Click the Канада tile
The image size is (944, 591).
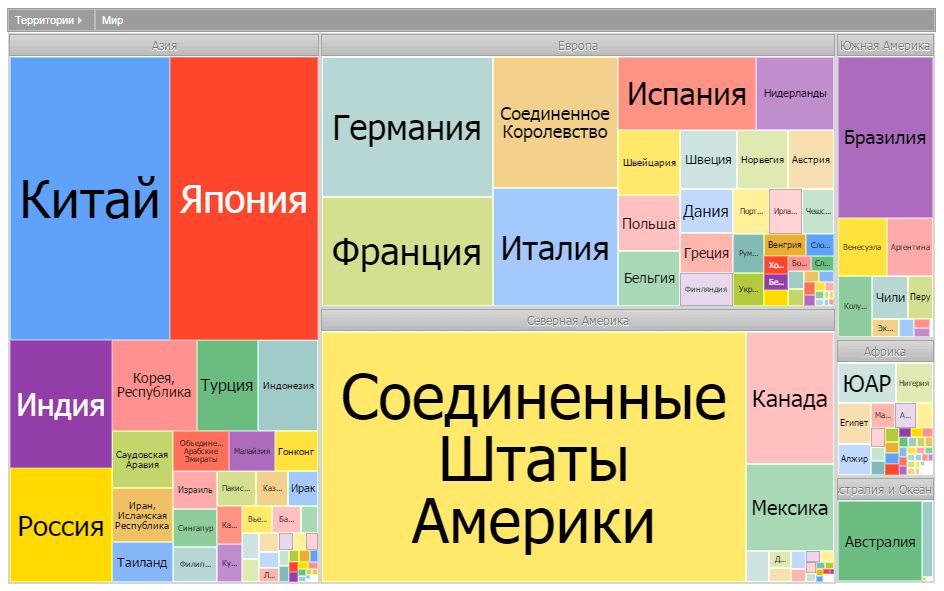tap(790, 398)
